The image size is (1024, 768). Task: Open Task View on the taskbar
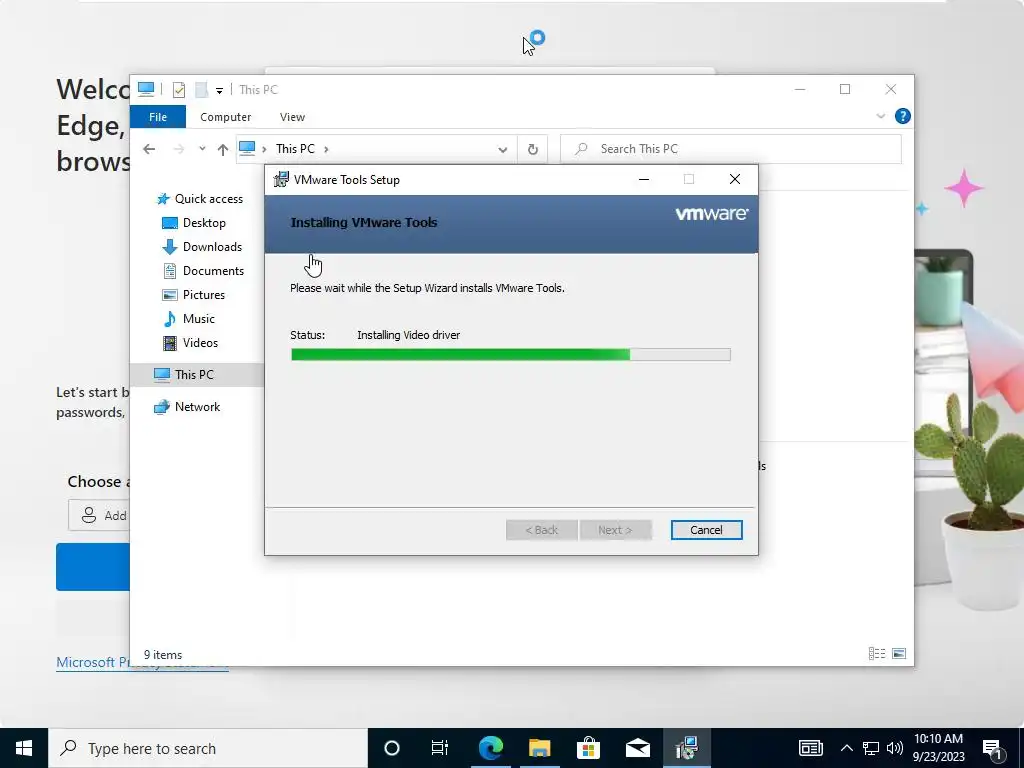[x=440, y=748]
